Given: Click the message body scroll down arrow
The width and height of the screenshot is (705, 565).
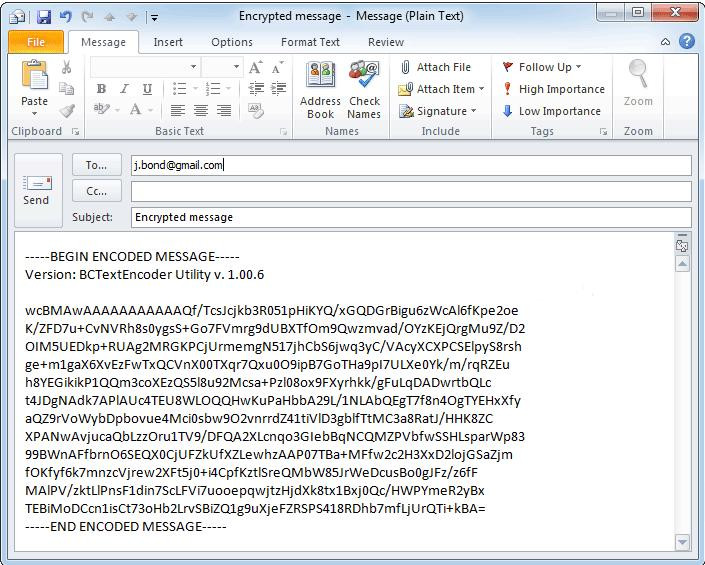Looking at the screenshot, I should point(682,542).
